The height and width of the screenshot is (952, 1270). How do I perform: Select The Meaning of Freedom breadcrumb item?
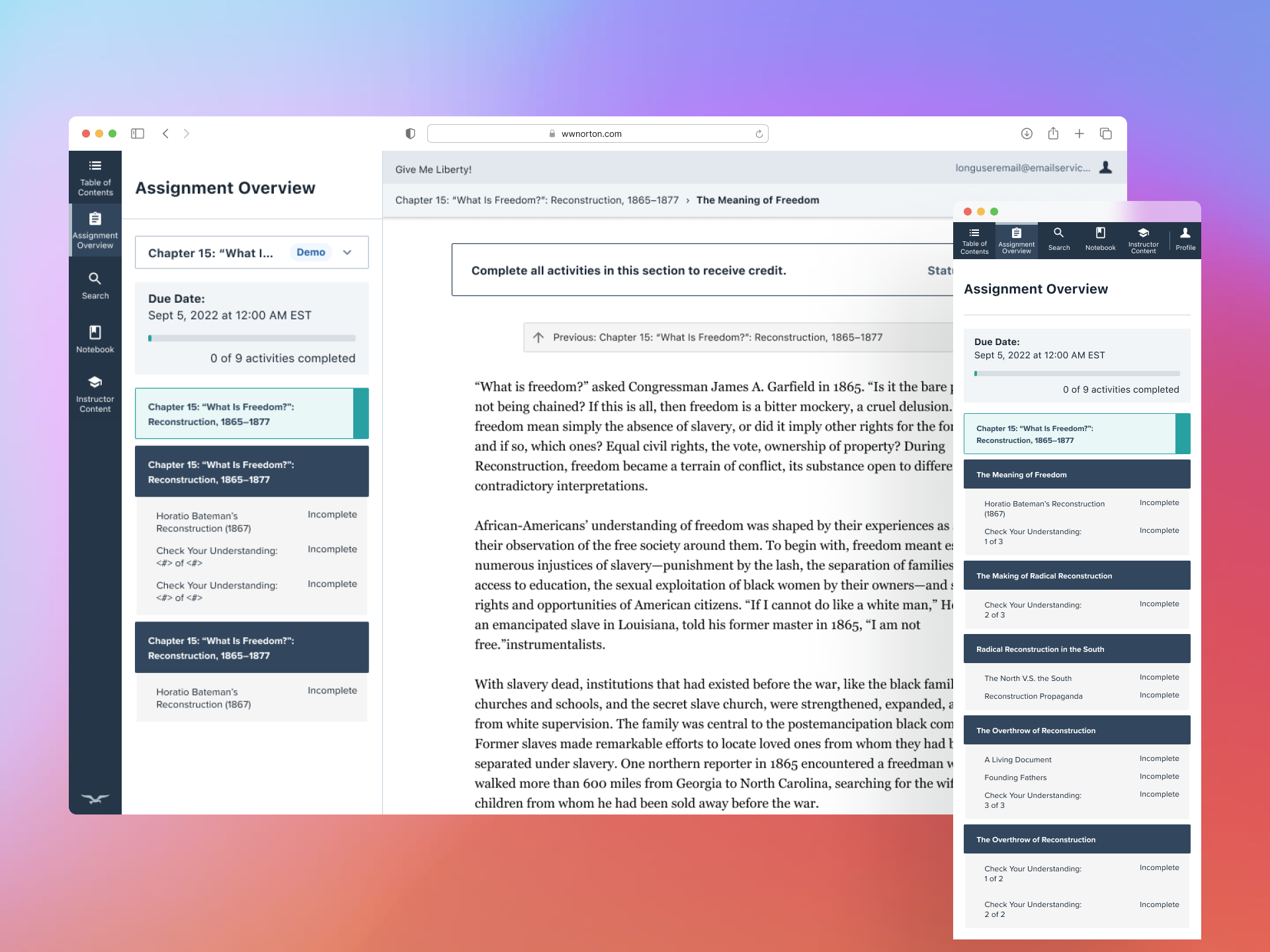point(758,200)
